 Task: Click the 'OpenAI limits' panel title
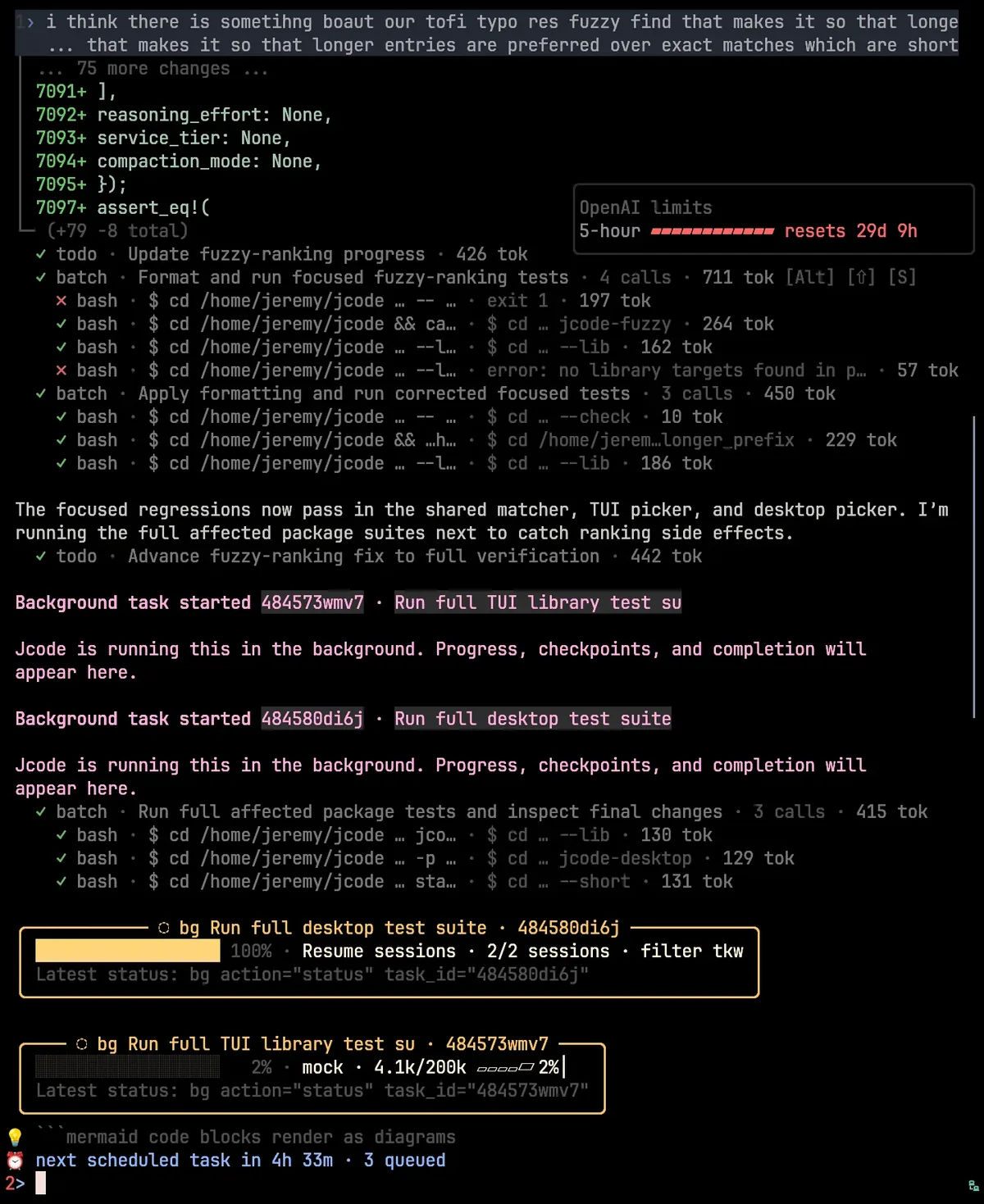[x=646, y=208]
